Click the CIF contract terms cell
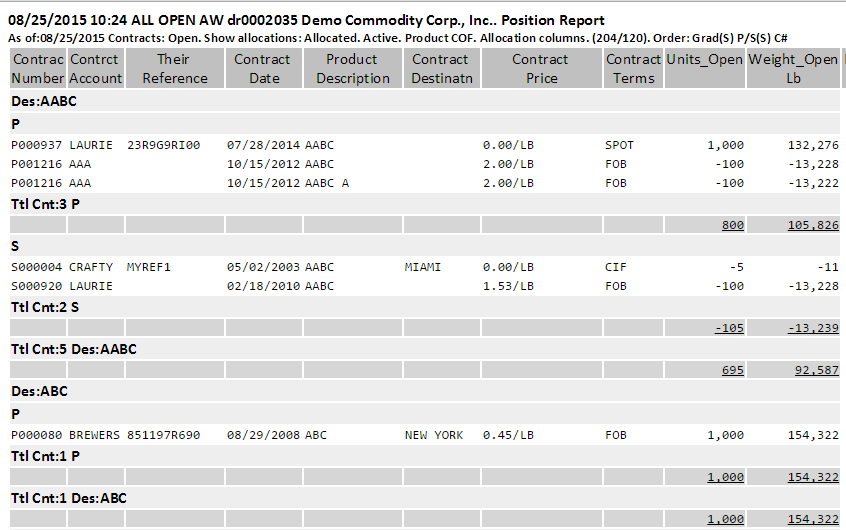The image size is (846, 530). [x=616, y=267]
